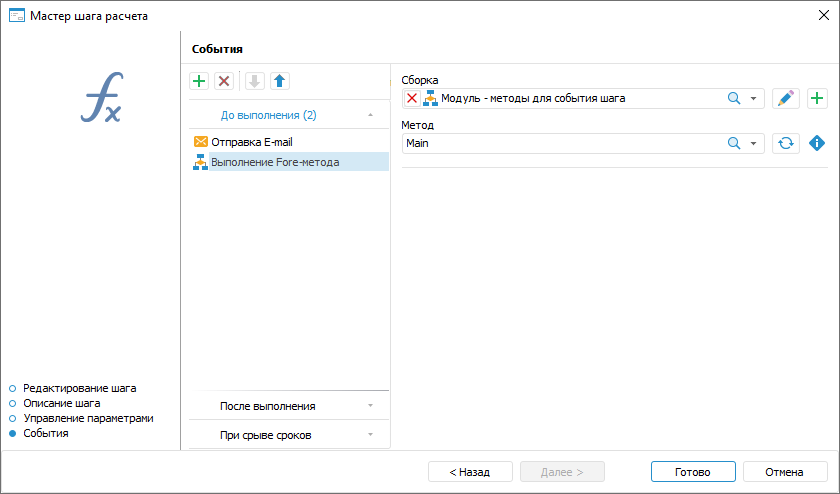
Task: Select the Отправка E-mail event
Action: click(x=251, y=142)
